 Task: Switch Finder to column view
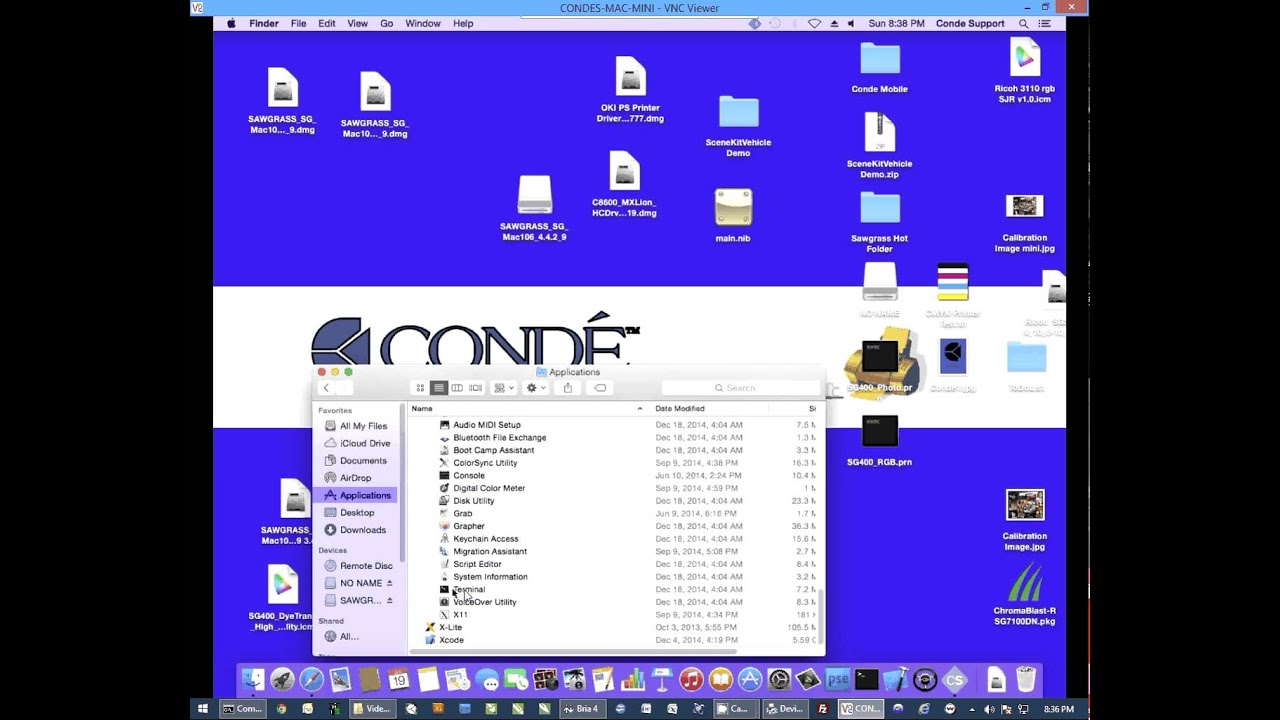click(x=457, y=388)
